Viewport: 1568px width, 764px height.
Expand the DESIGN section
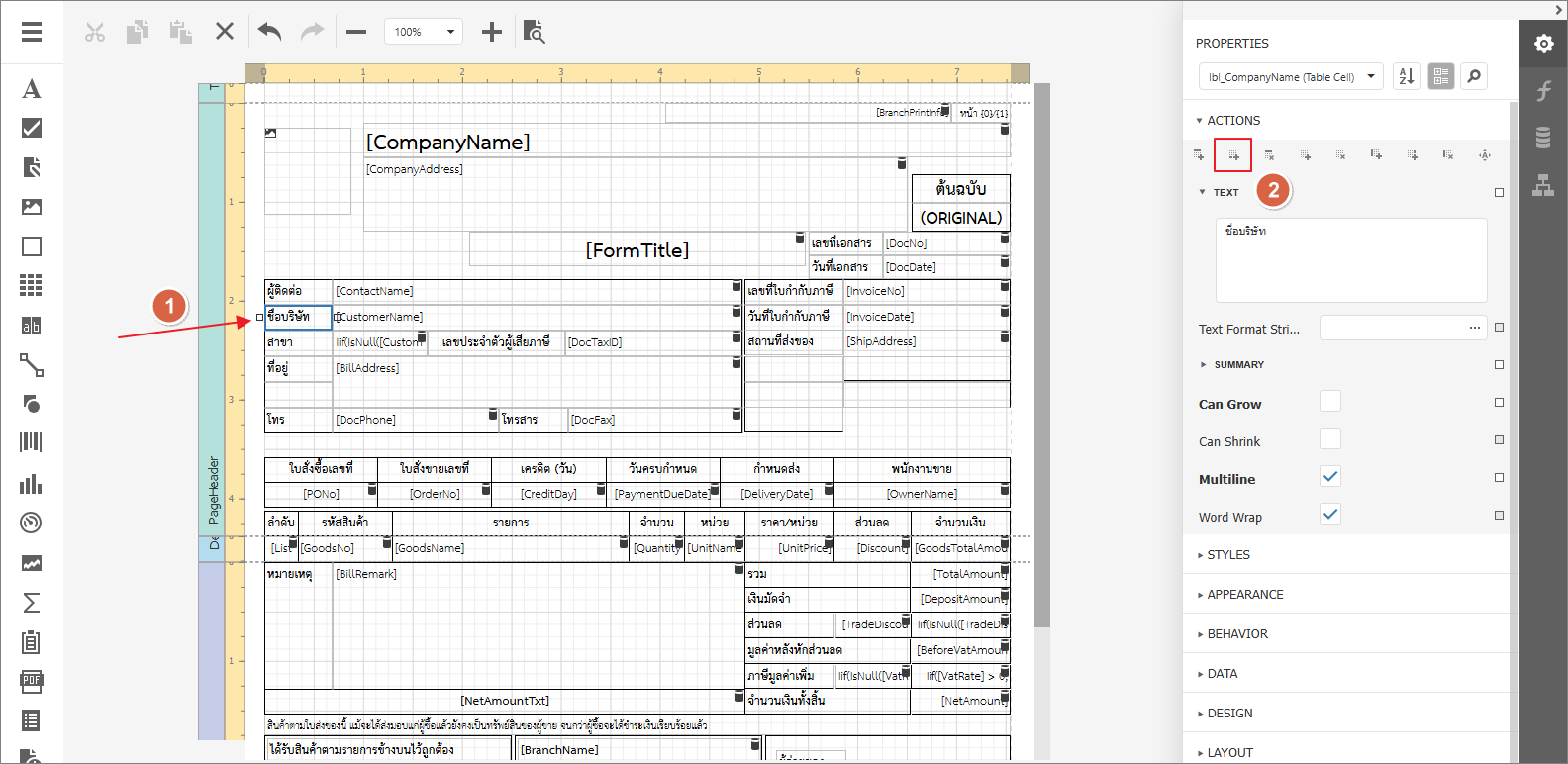coord(1225,714)
